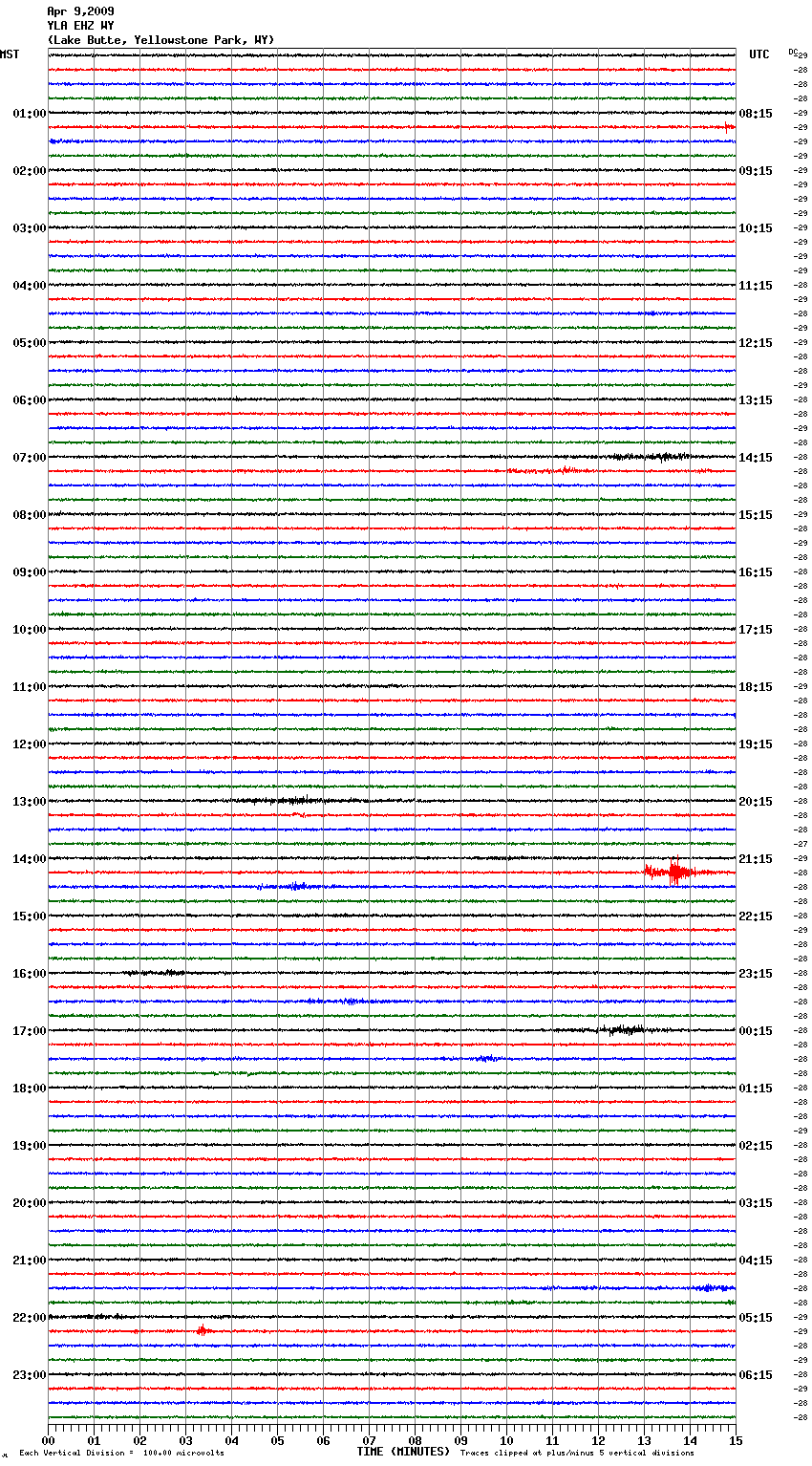Viewport: 812px width, 1466px height.
Task: Select the 19:00 MST time label
Action: (30, 1146)
